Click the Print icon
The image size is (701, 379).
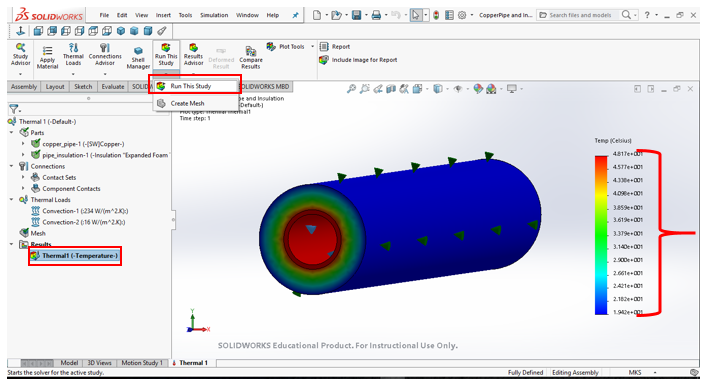tap(376, 15)
